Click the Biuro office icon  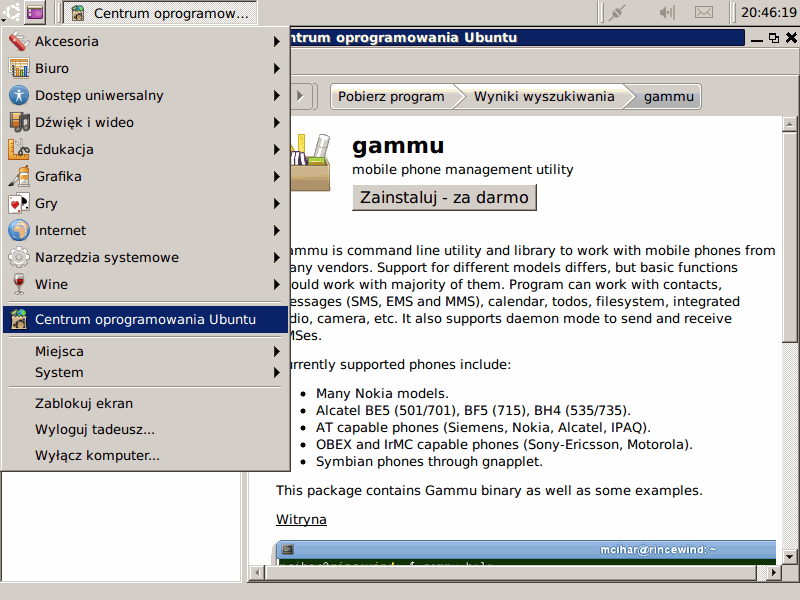pos(19,69)
